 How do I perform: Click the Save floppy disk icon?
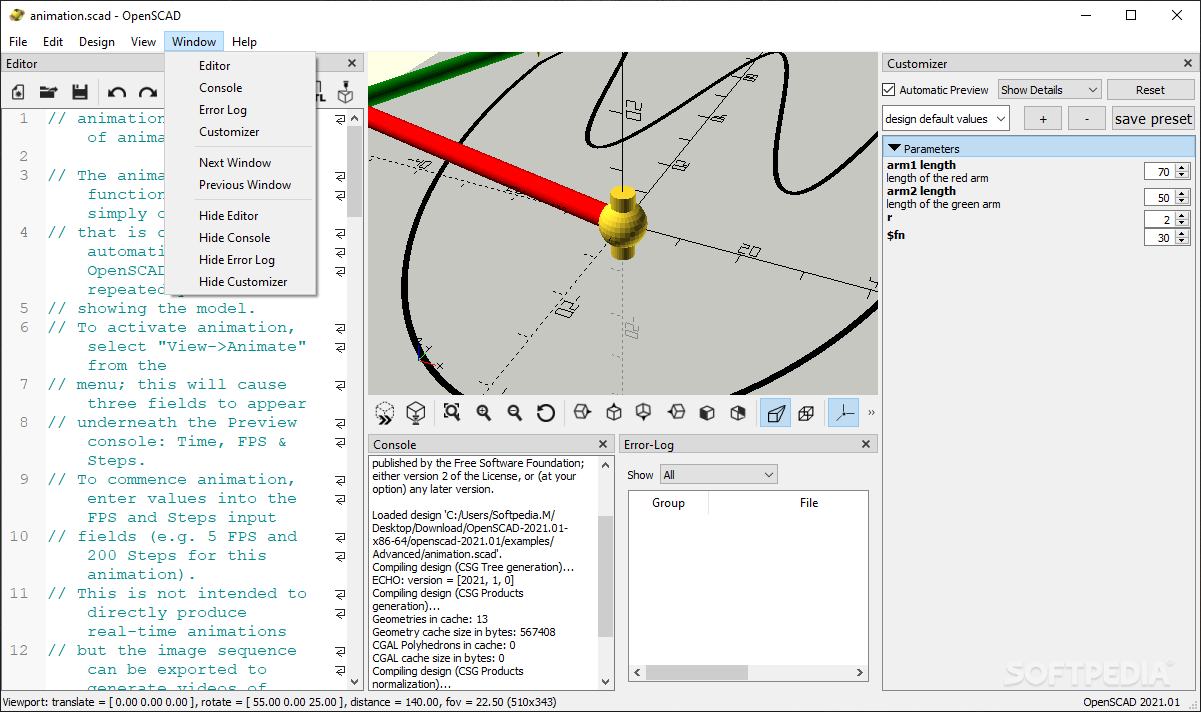(79, 92)
